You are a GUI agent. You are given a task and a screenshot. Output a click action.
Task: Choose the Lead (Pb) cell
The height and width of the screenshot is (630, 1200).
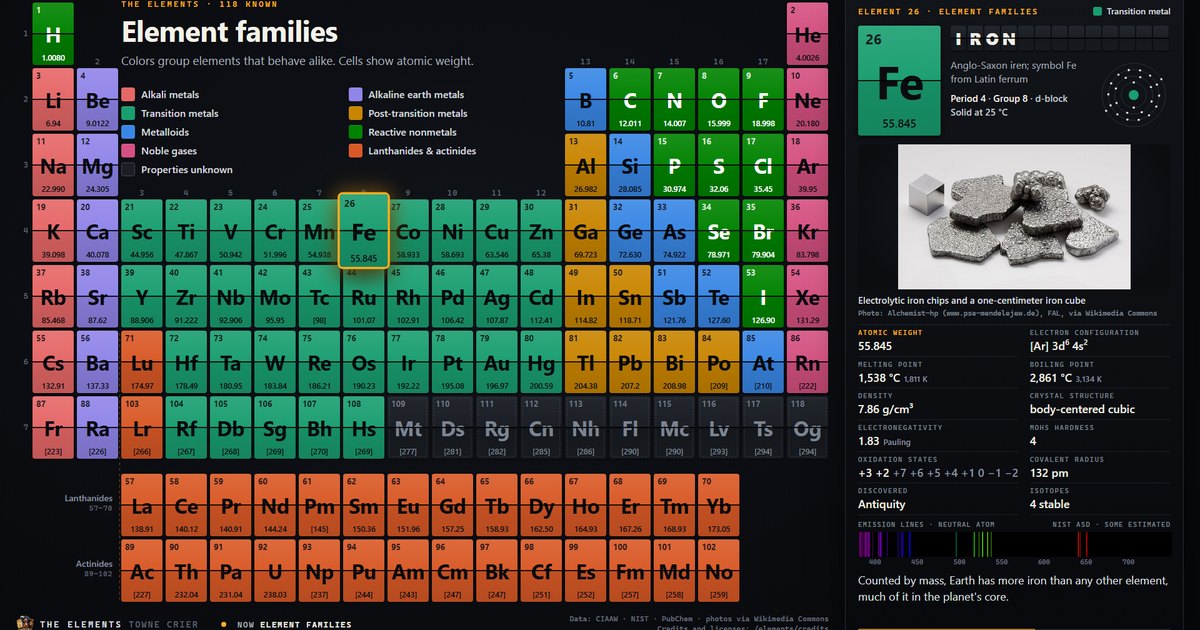pos(630,362)
